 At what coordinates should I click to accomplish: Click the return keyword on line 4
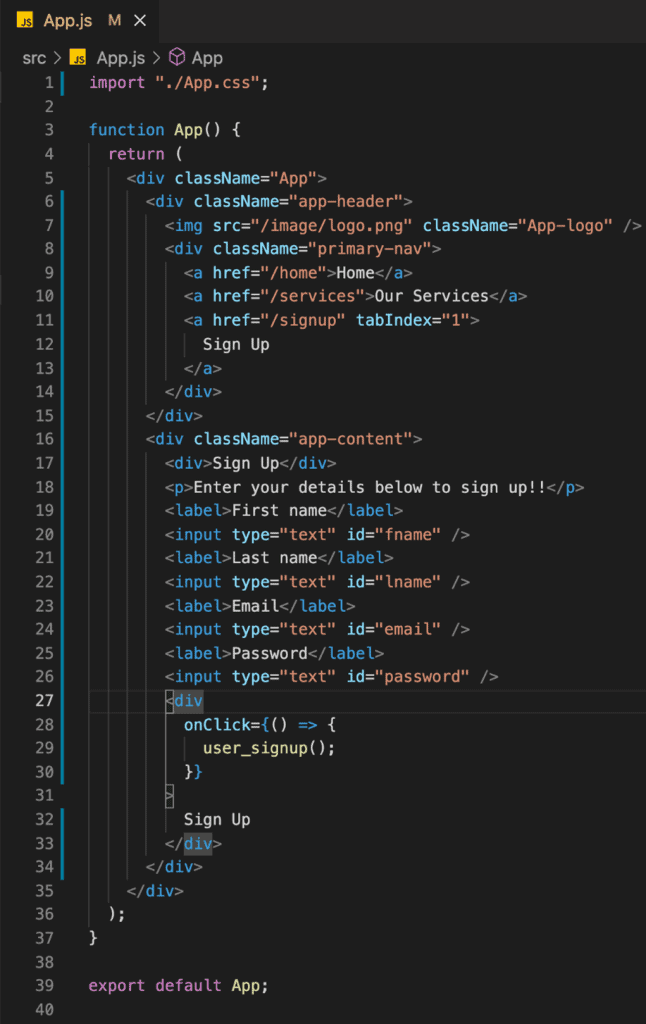coord(137,154)
